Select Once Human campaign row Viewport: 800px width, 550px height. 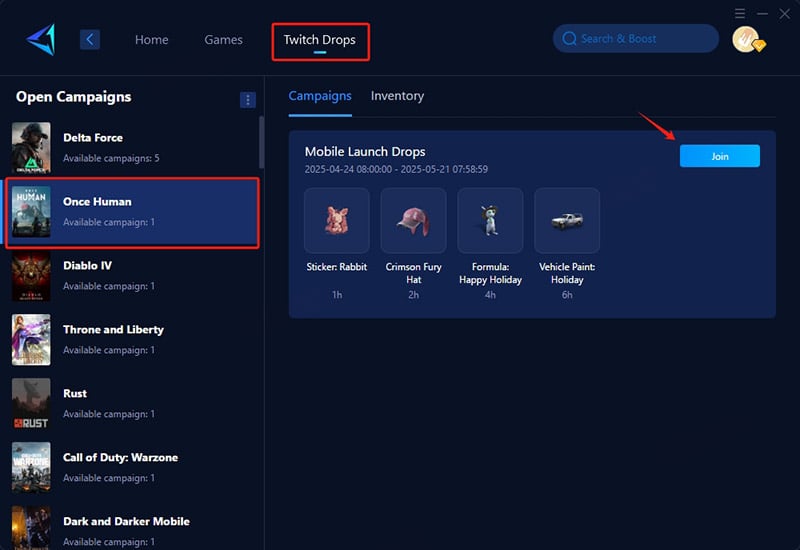point(132,212)
